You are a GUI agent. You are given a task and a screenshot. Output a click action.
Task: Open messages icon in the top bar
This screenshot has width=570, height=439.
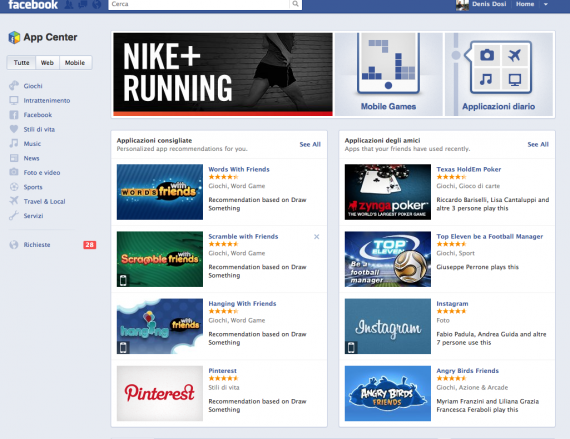coord(83,4)
